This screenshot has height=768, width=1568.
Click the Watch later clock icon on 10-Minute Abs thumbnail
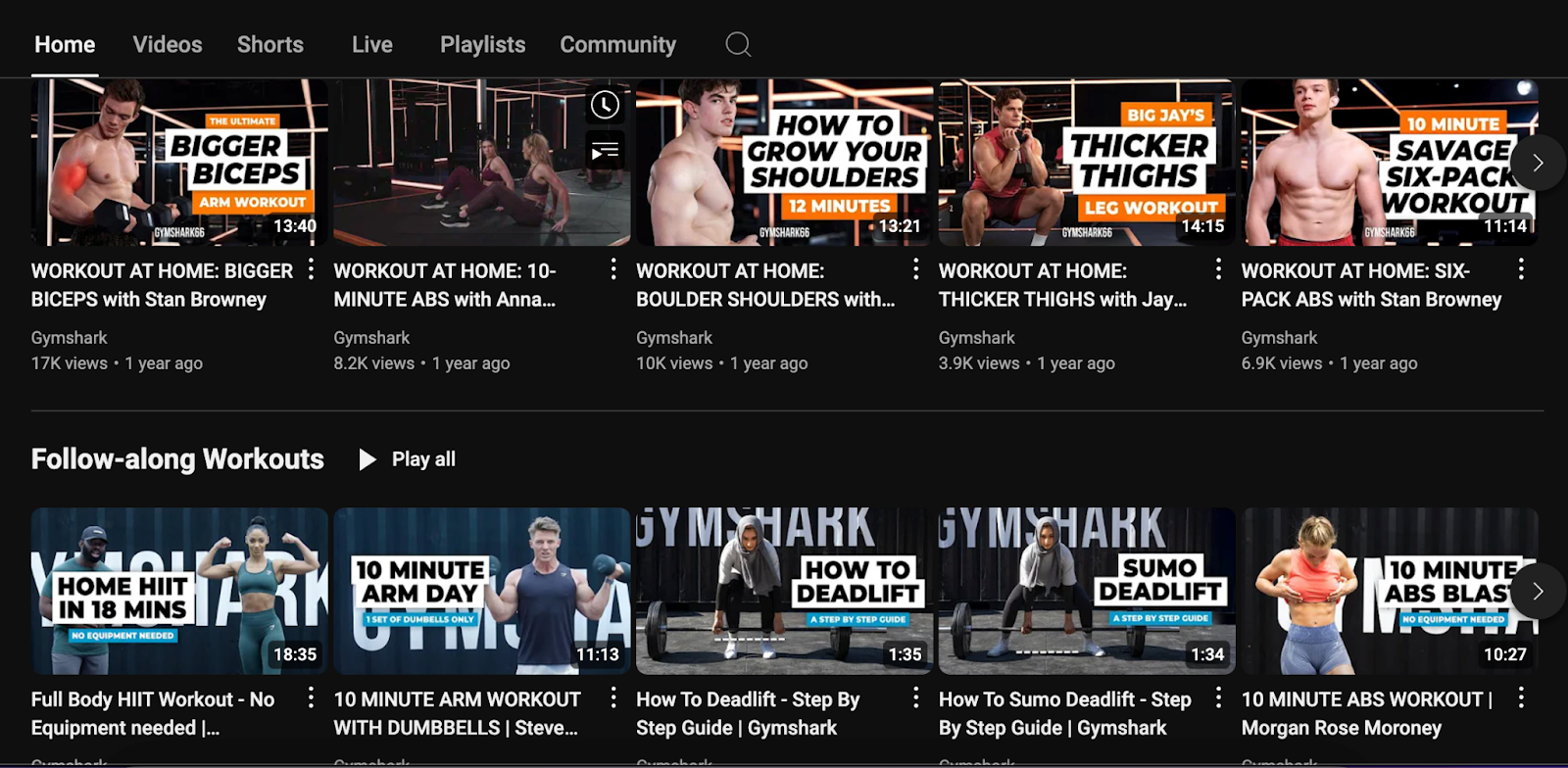click(x=606, y=105)
